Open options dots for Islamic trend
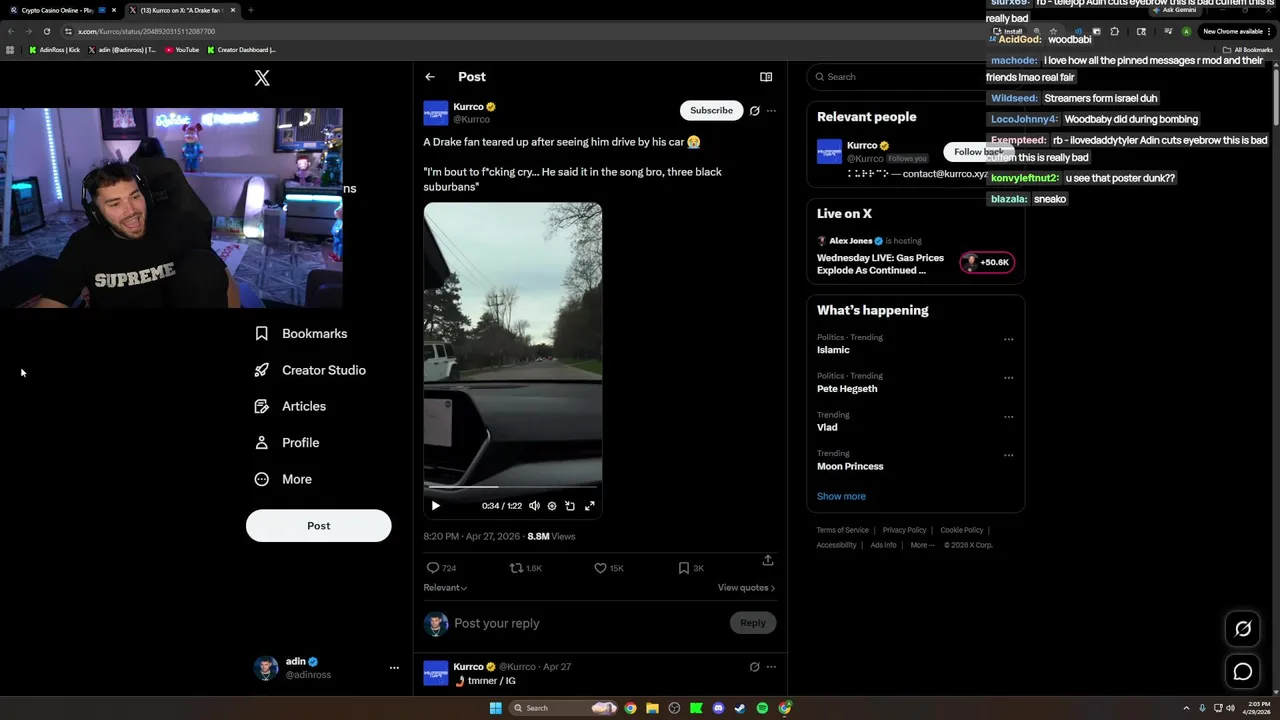 coord(1008,339)
